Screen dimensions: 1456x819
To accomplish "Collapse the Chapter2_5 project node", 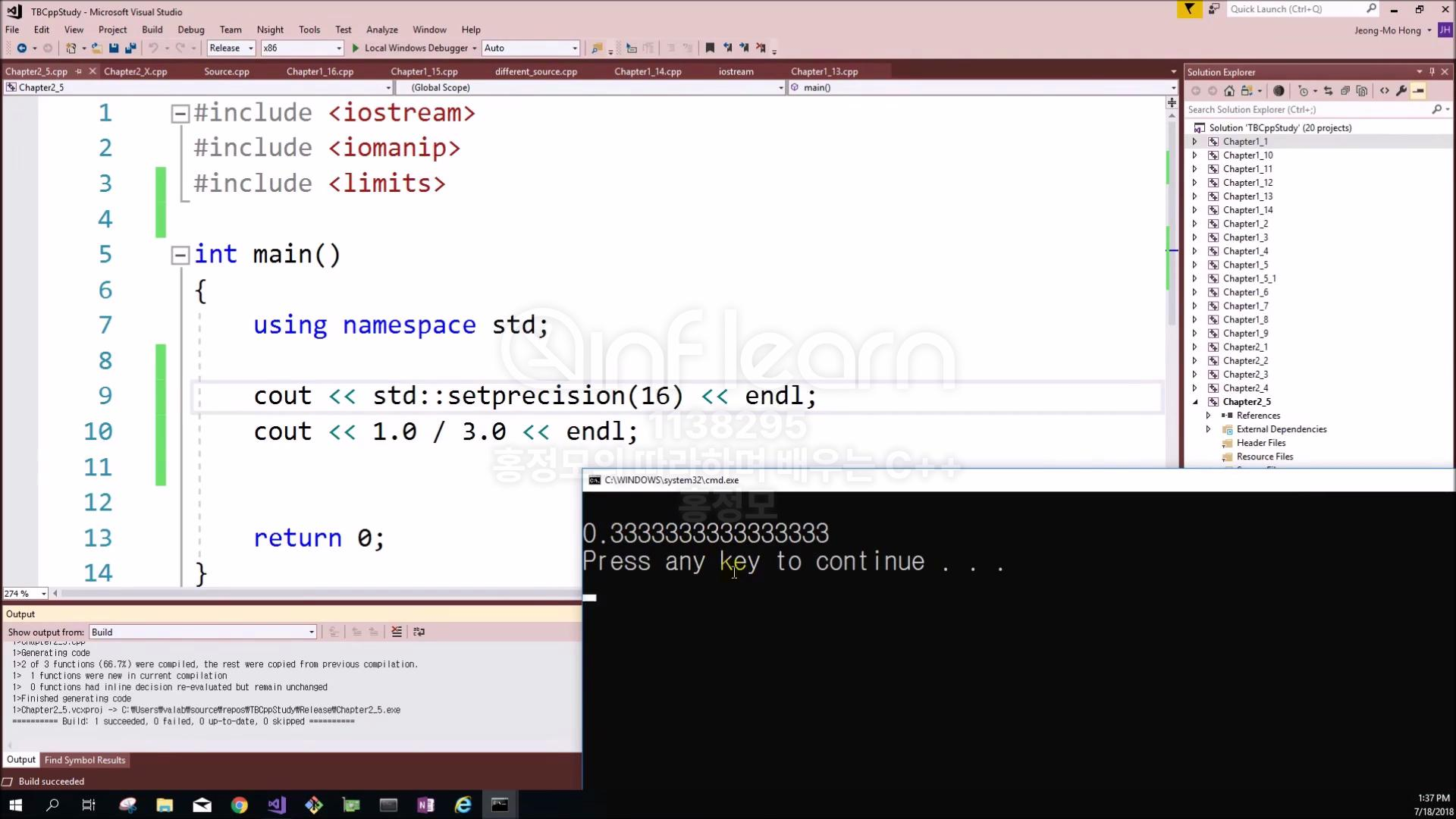I will click(x=1195, y=402).
